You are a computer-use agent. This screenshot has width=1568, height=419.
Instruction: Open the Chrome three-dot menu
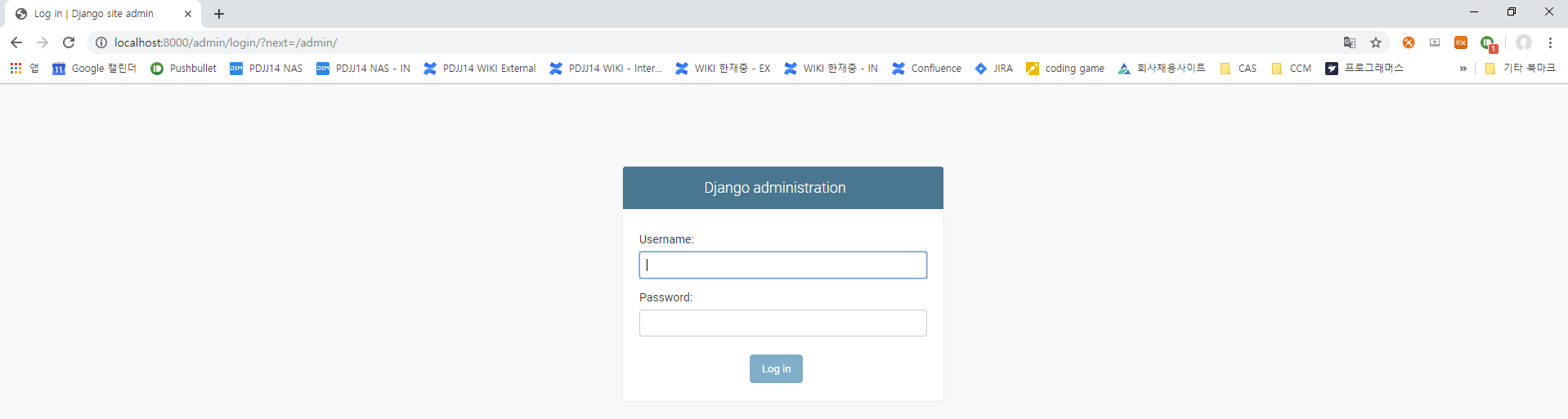pos(1550,42)
